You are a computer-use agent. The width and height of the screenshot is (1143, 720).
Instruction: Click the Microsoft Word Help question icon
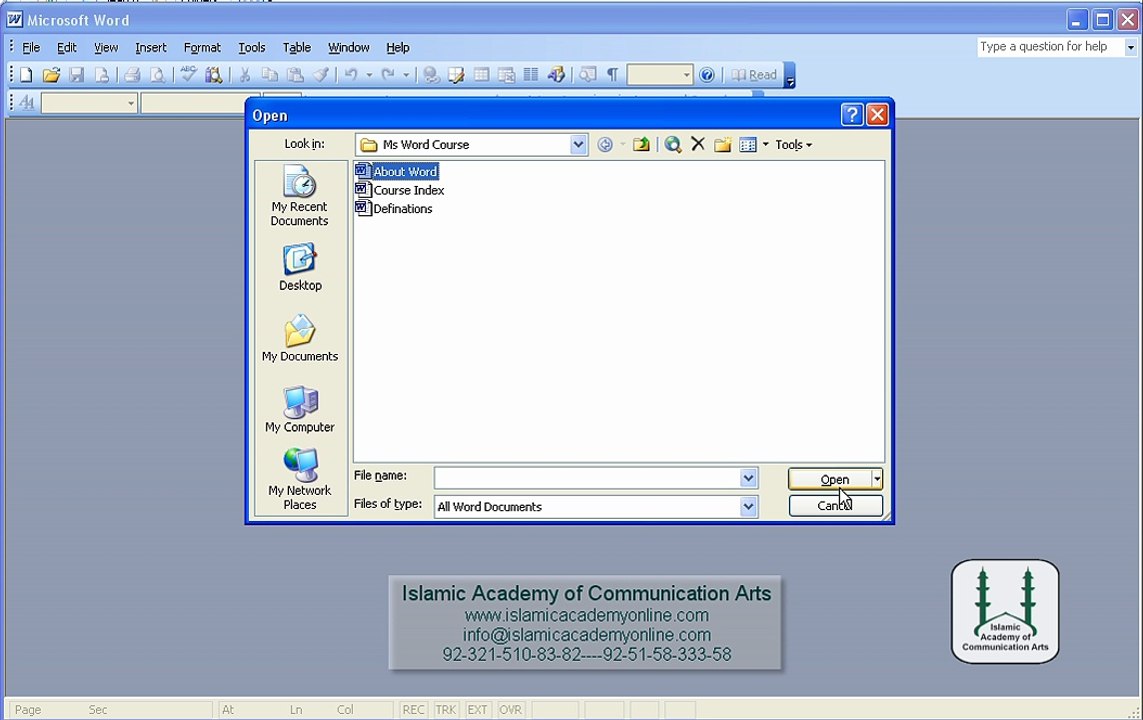(x=706, y=74)
